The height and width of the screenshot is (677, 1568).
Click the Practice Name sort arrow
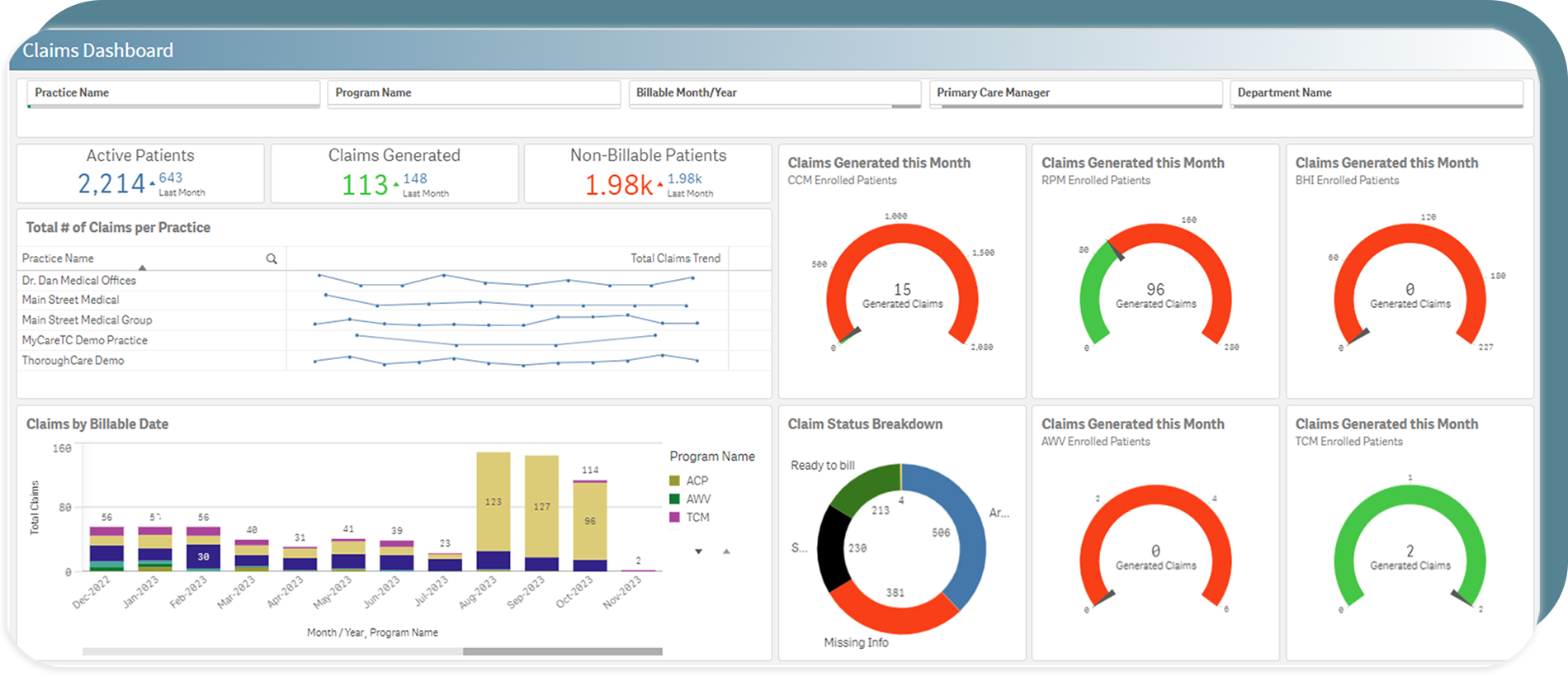click(x=143, y=268)
